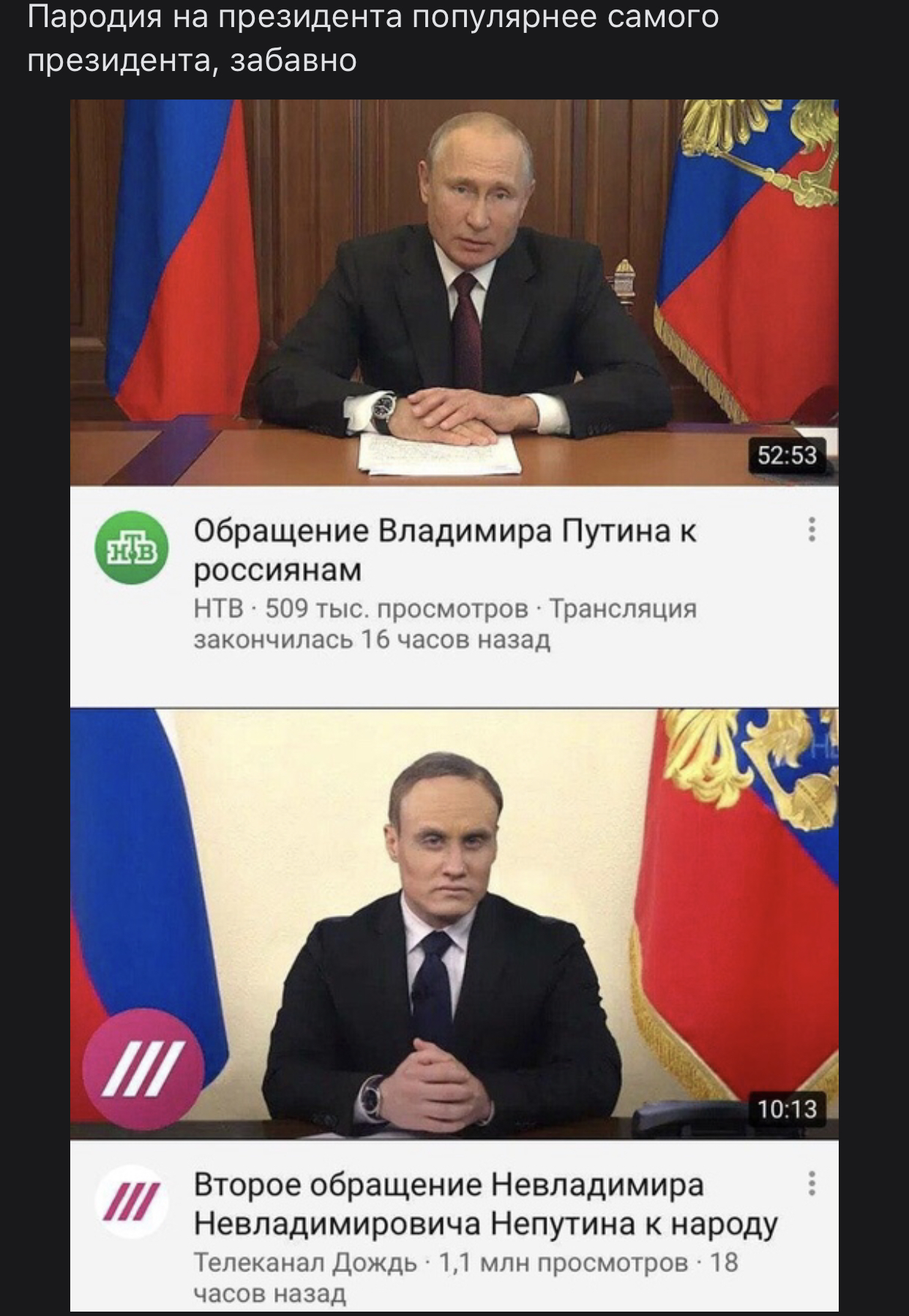909x1316 pixels.
Task: Open the title 'Второе обращение Невладимира Невладимировича Непутина'
Action: (485, 1203)
